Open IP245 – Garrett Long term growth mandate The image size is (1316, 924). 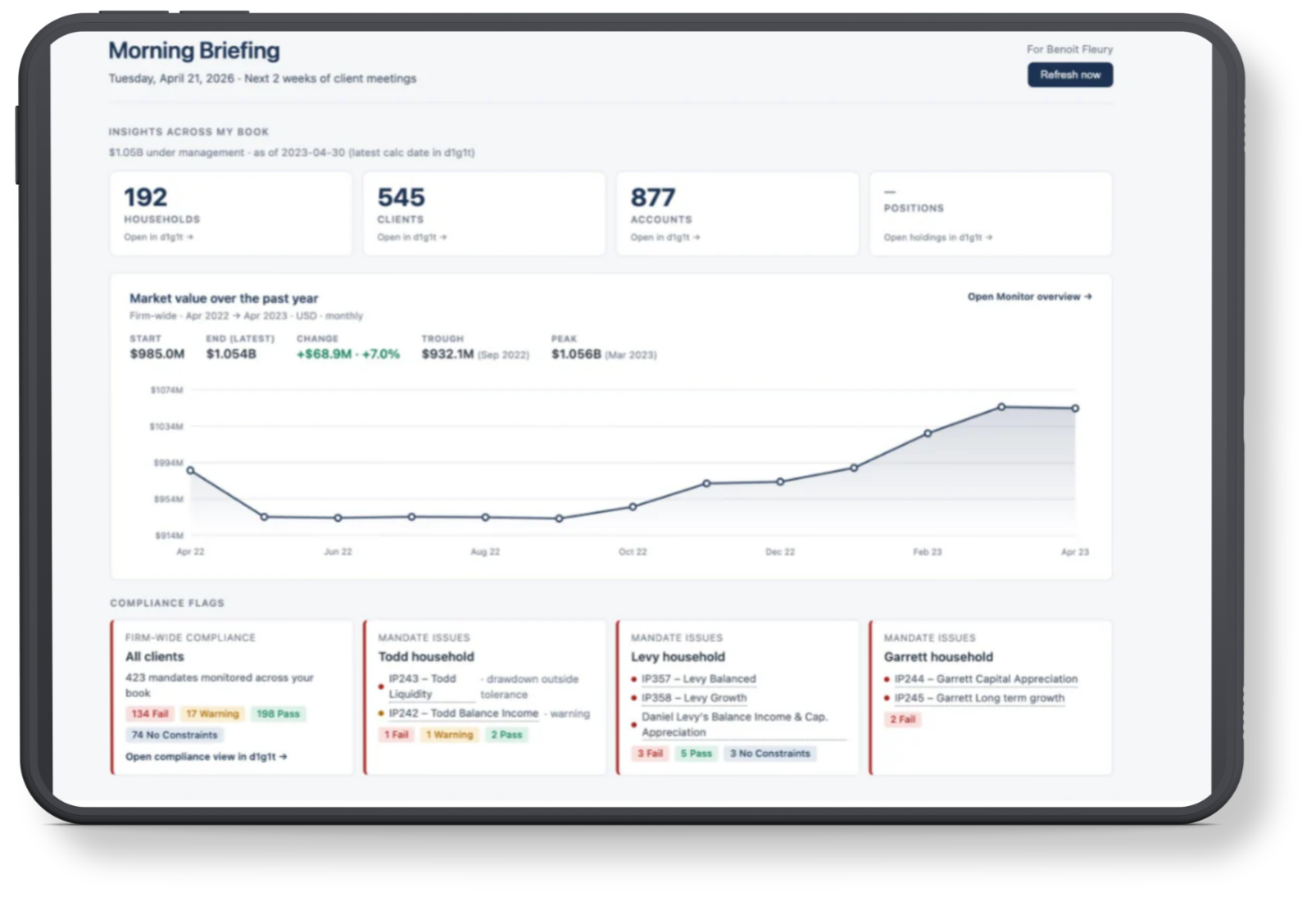(x=979, y=698)
